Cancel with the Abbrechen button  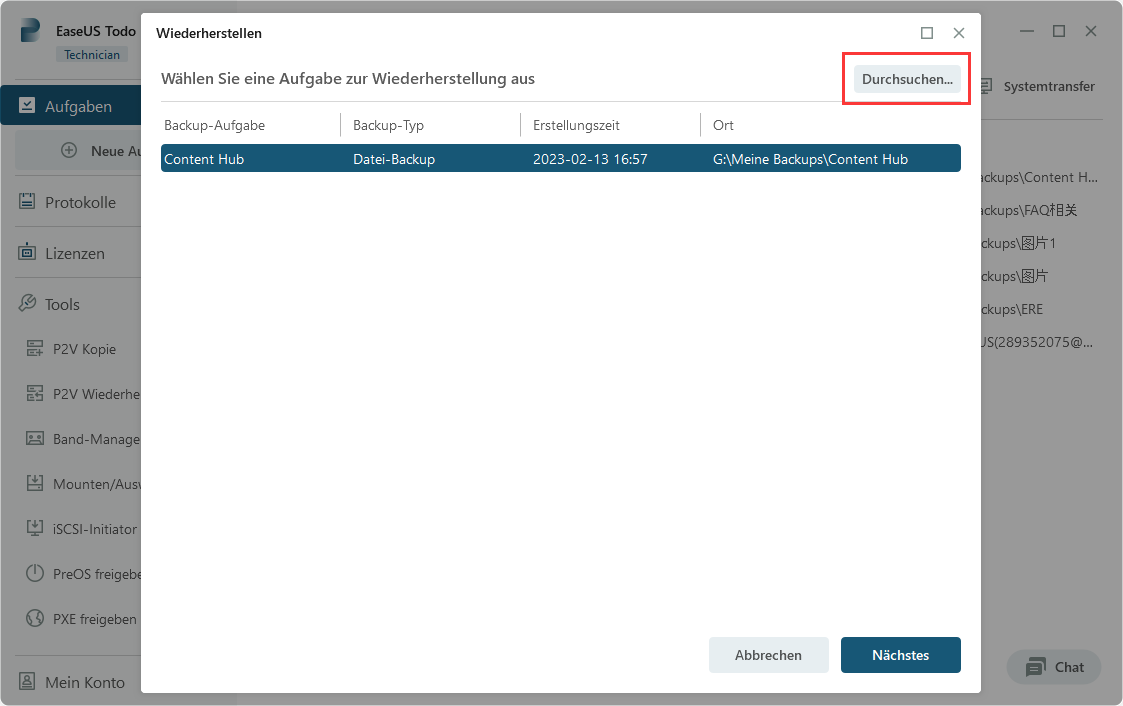point(768,655)
